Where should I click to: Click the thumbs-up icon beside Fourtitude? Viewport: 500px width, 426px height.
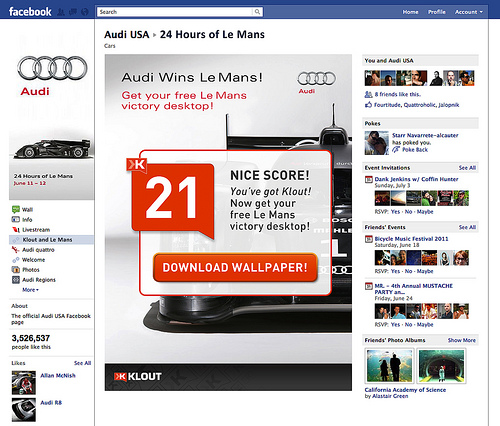coord(368,105)
